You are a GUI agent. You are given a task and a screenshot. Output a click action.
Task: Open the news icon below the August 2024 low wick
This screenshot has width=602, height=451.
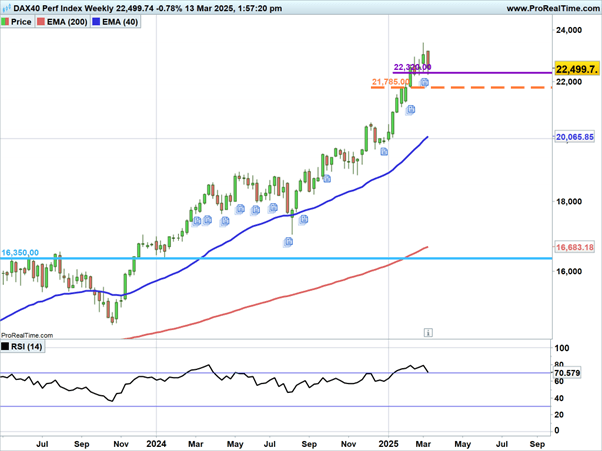click(288, 242)
